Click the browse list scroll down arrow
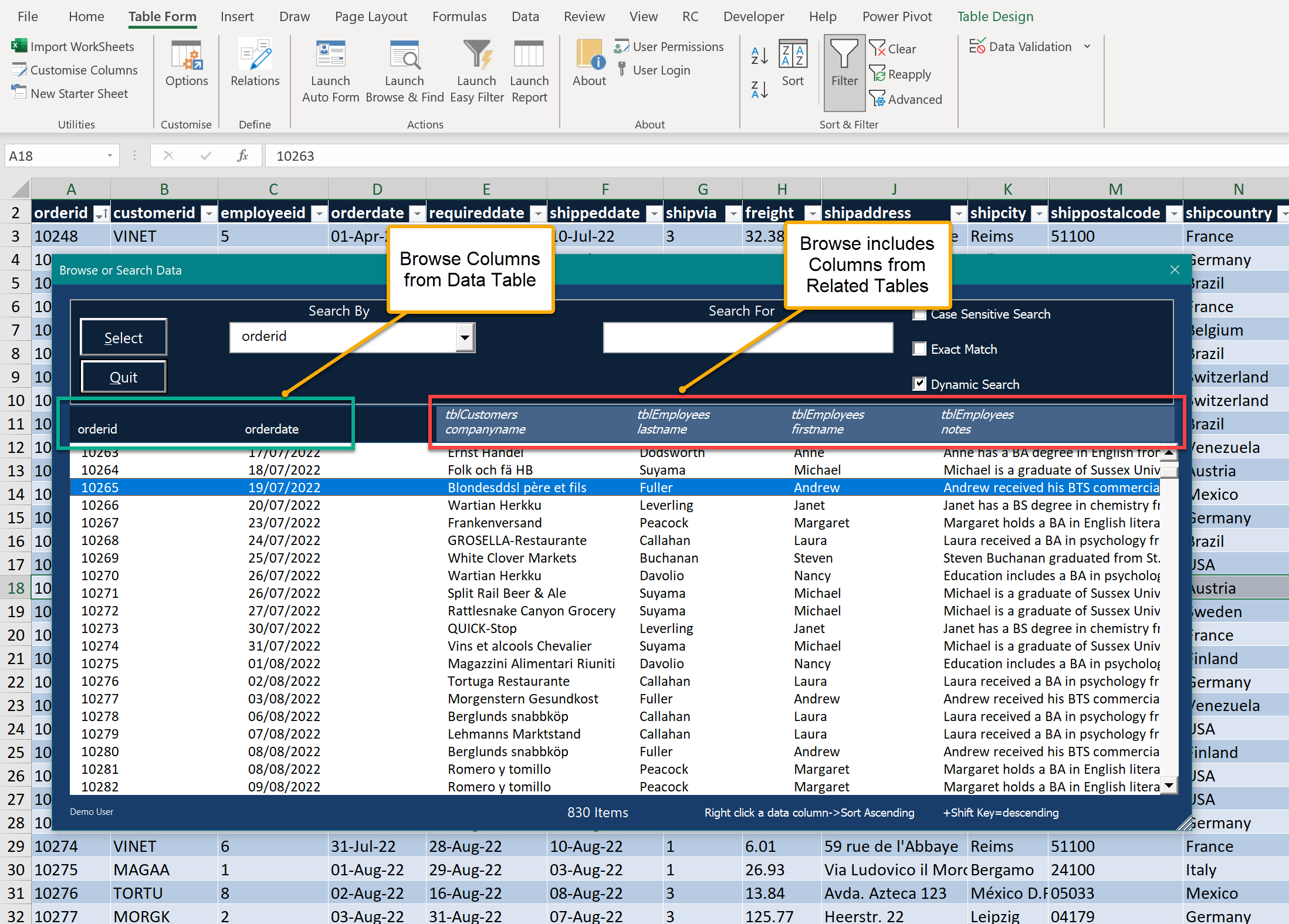 [x=1169, y=785]
